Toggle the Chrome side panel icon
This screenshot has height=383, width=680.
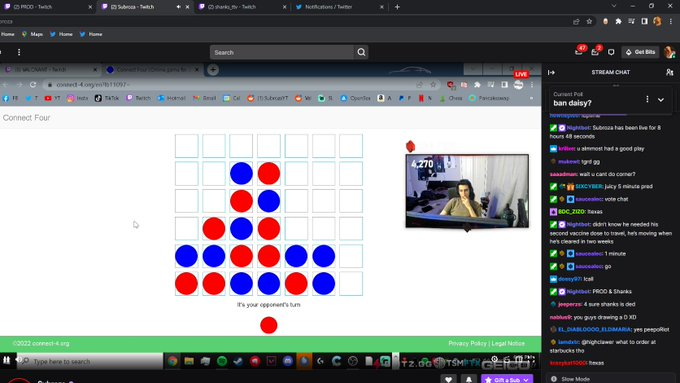click(644, 21)
